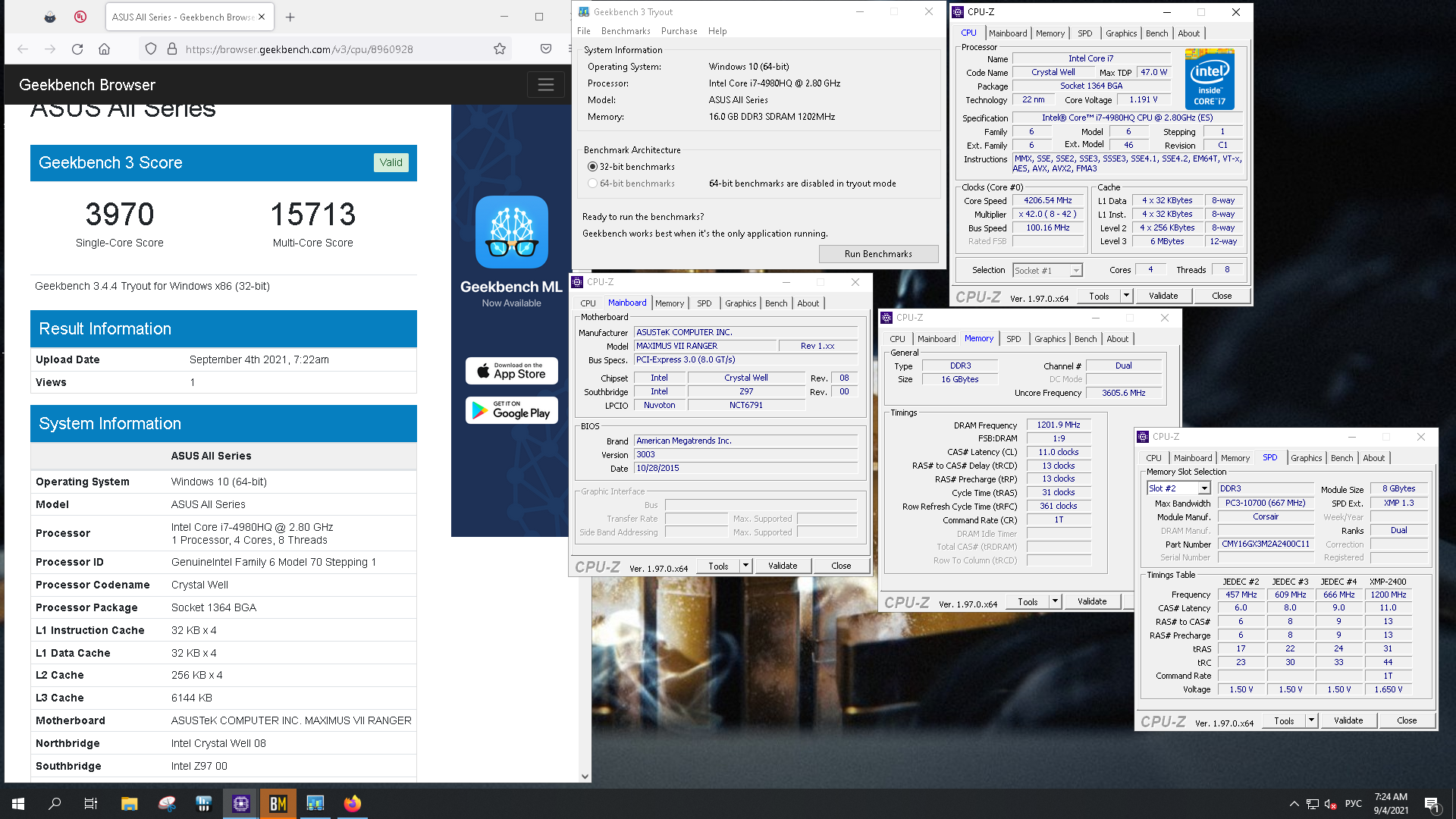Click the CPU-Z taskbar icon

click(241, 804)
